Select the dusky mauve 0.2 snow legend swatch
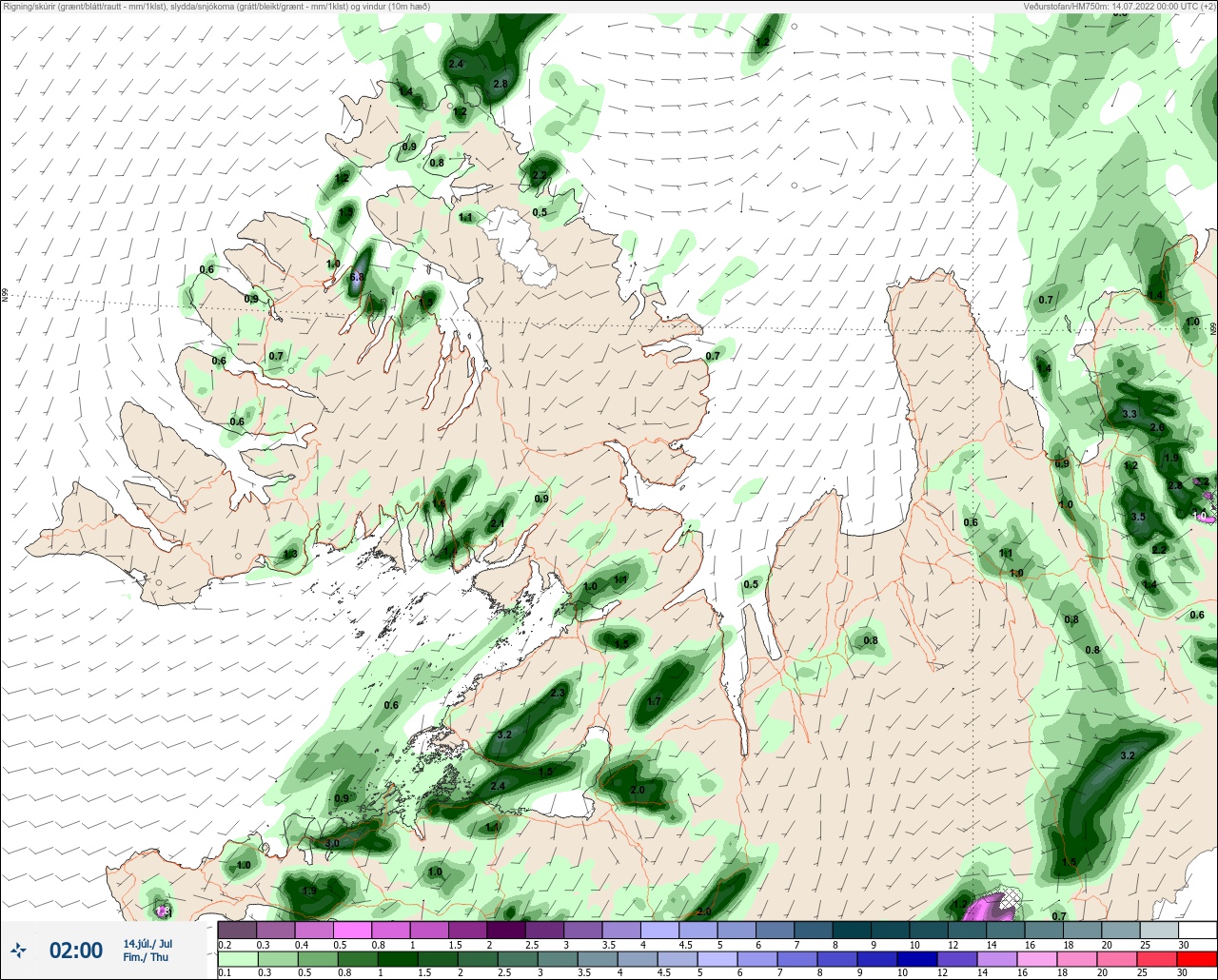This screenshot has height=980, width=1218. (x=237, y=930)
